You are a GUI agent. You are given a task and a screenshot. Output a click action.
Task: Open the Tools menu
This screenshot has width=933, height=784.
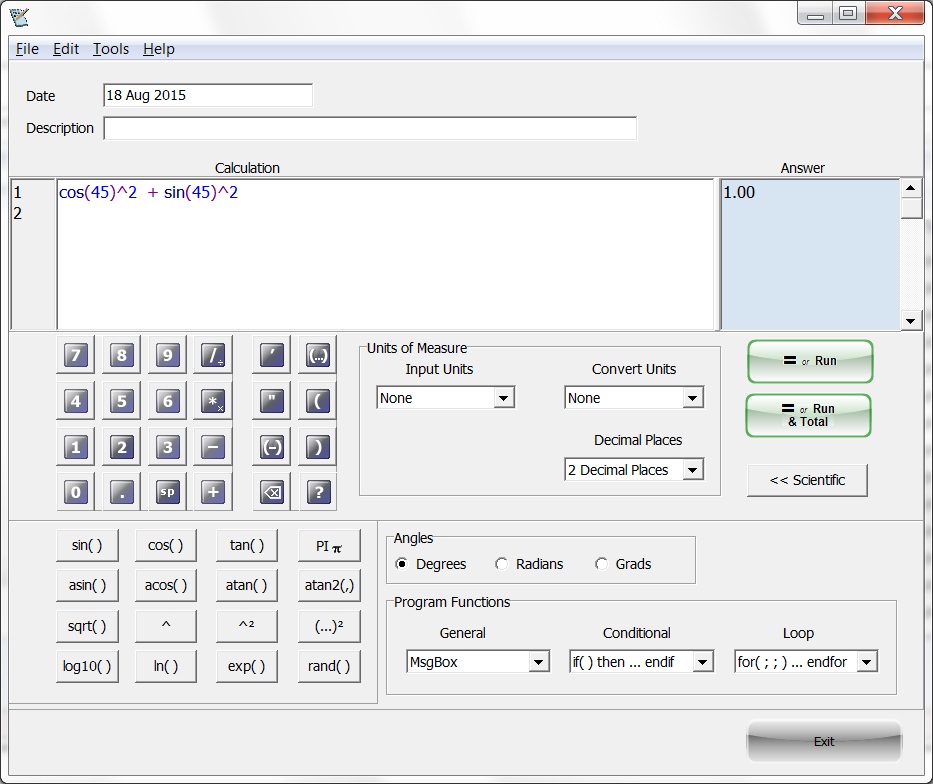click(x=111, y=49)
